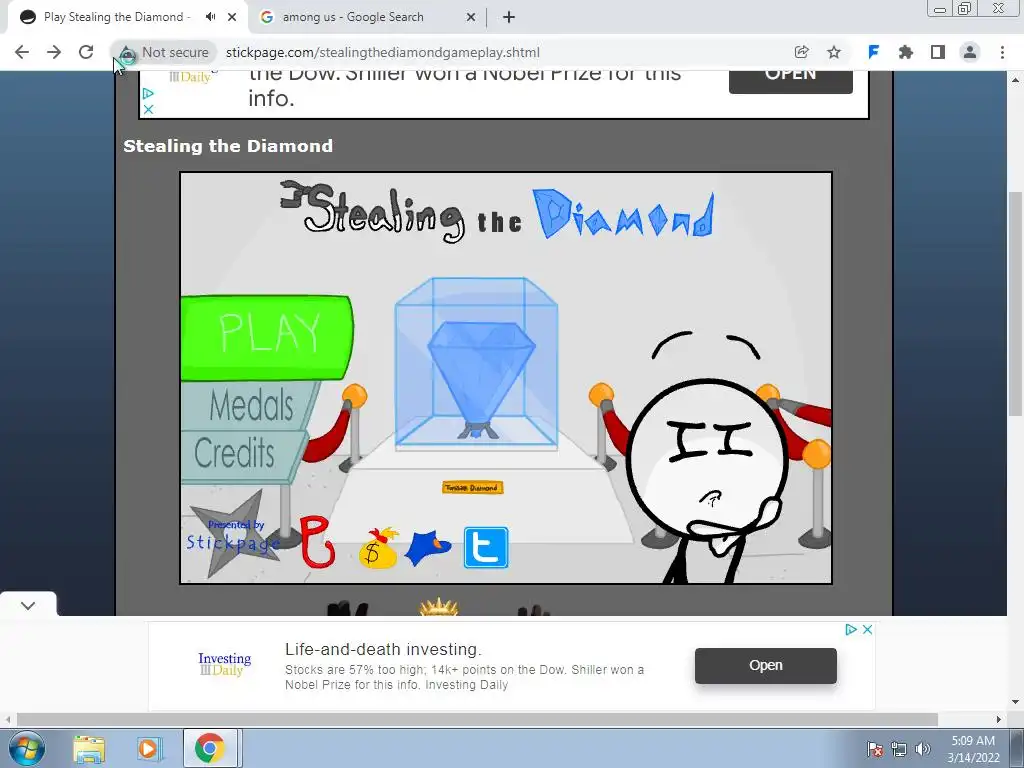The image size is (1024, 768).
Task: Switch to among us Google Search tab
Action: point(353,17)
